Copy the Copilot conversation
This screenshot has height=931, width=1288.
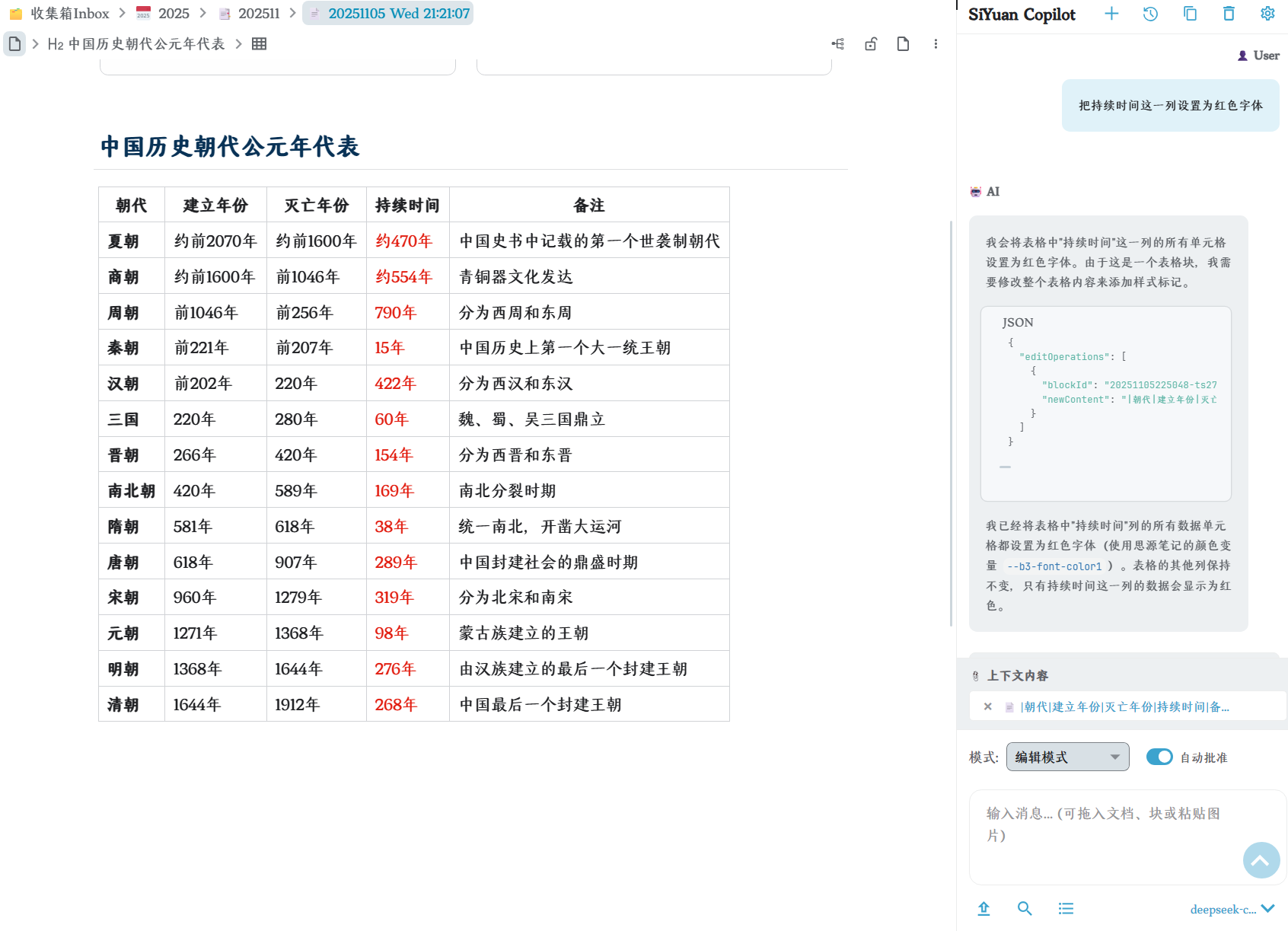point(1190,14)
